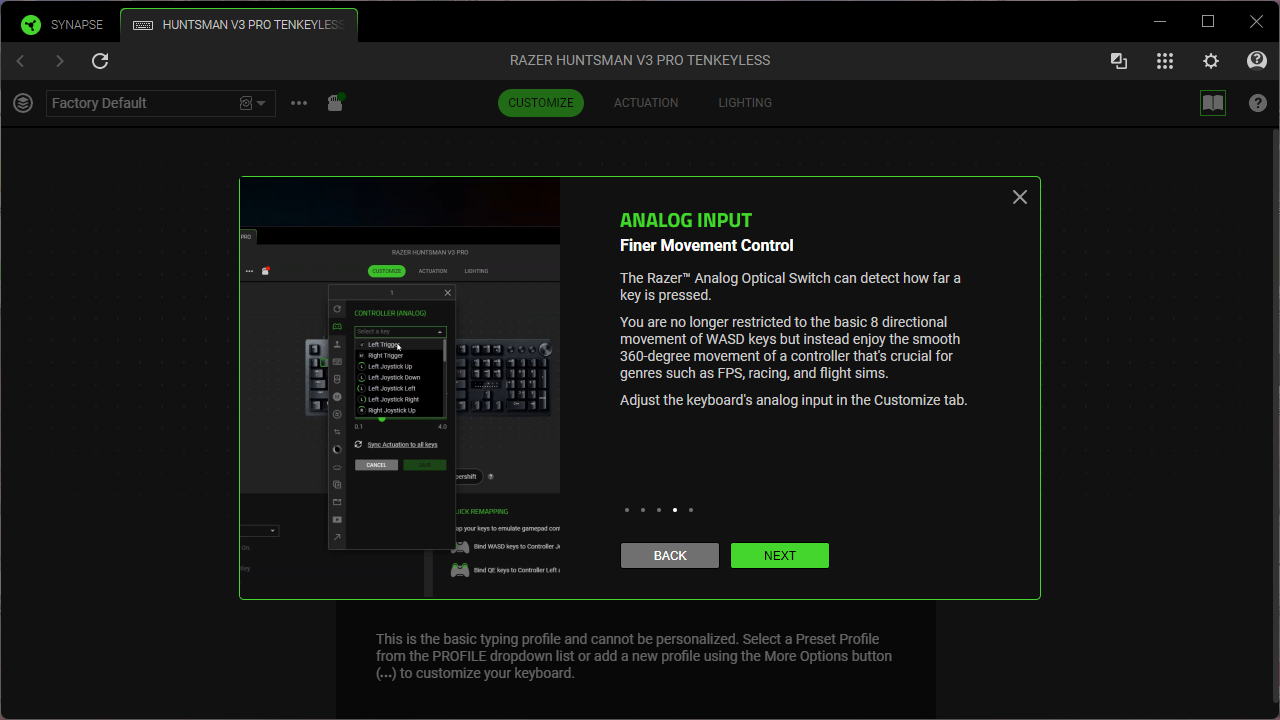Jump to the third tutorial page dot
The width and height of the screenshot is (1280, 720).
(x=659, y=510)
